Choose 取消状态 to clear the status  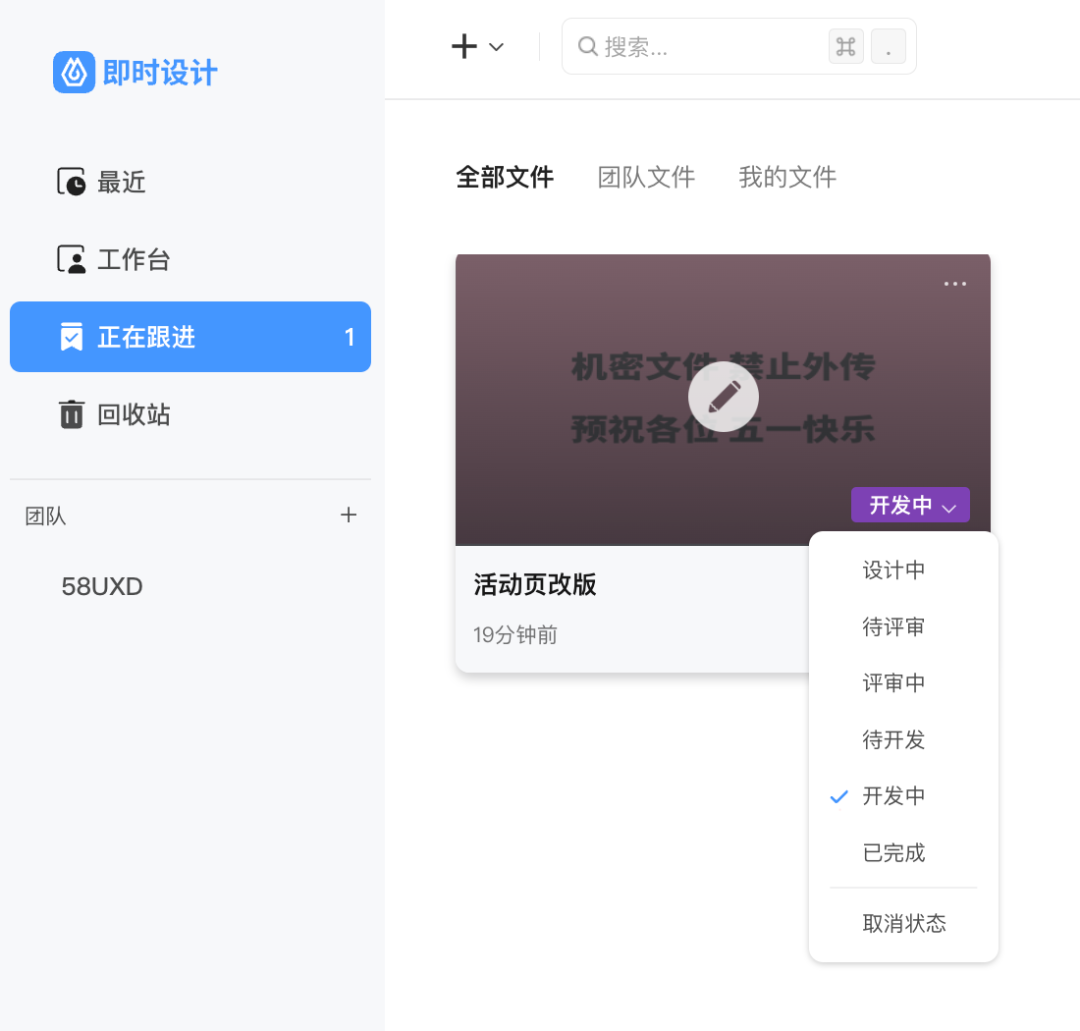[904, 923]
